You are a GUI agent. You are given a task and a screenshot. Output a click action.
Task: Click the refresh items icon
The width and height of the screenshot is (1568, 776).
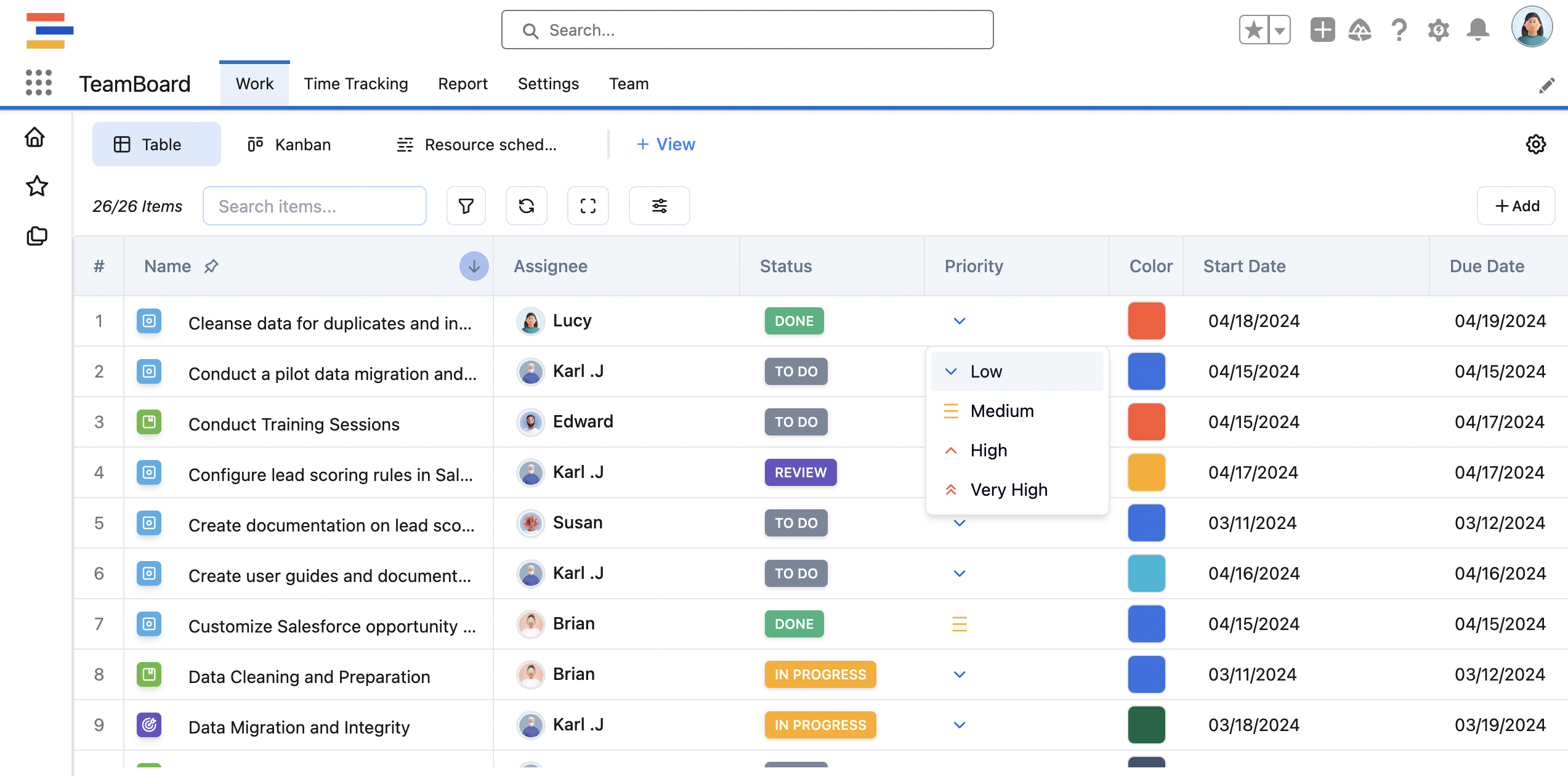point(526,206)
